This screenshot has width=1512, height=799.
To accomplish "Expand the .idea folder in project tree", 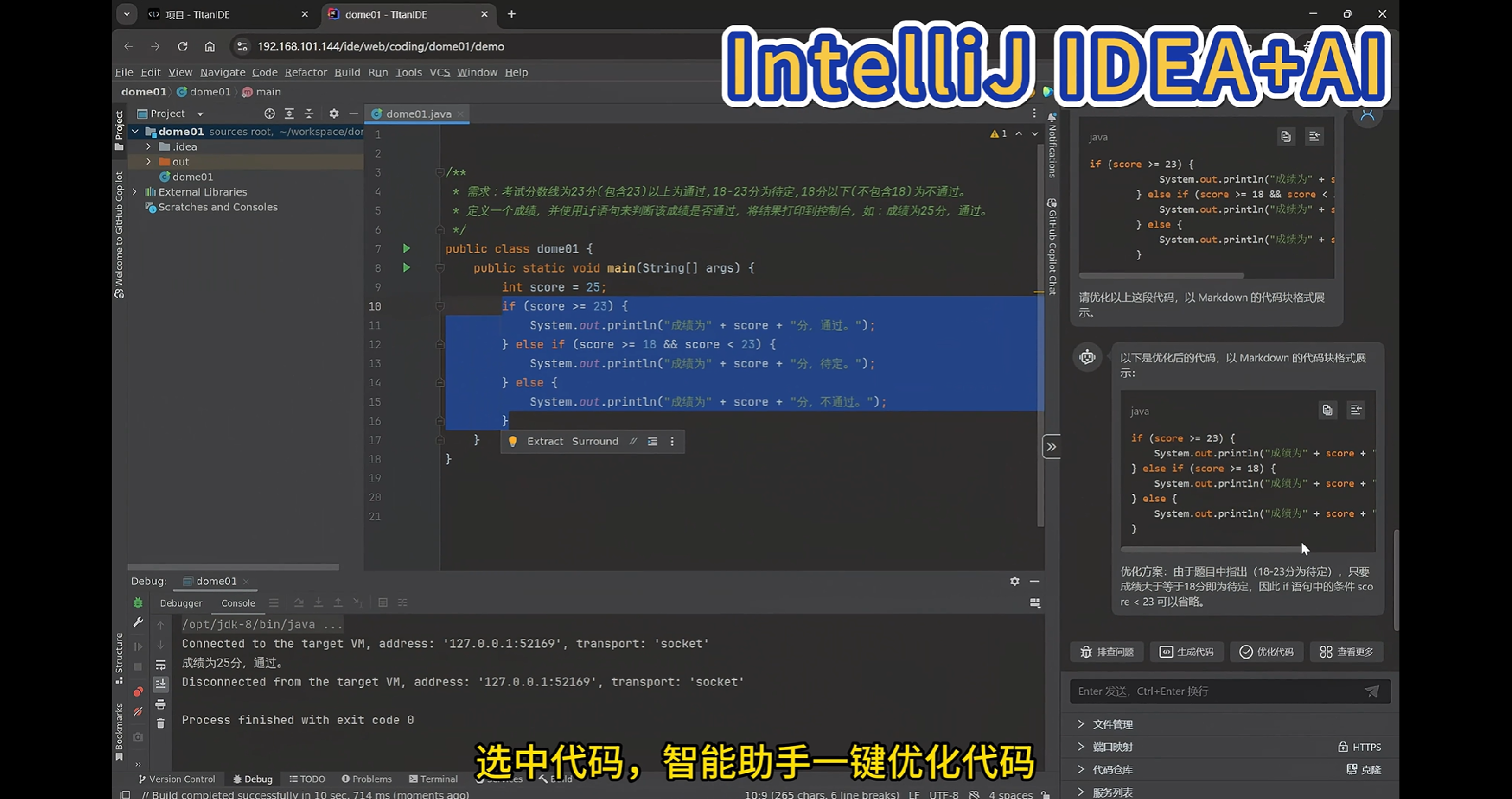I will click(x=148, y=147).
